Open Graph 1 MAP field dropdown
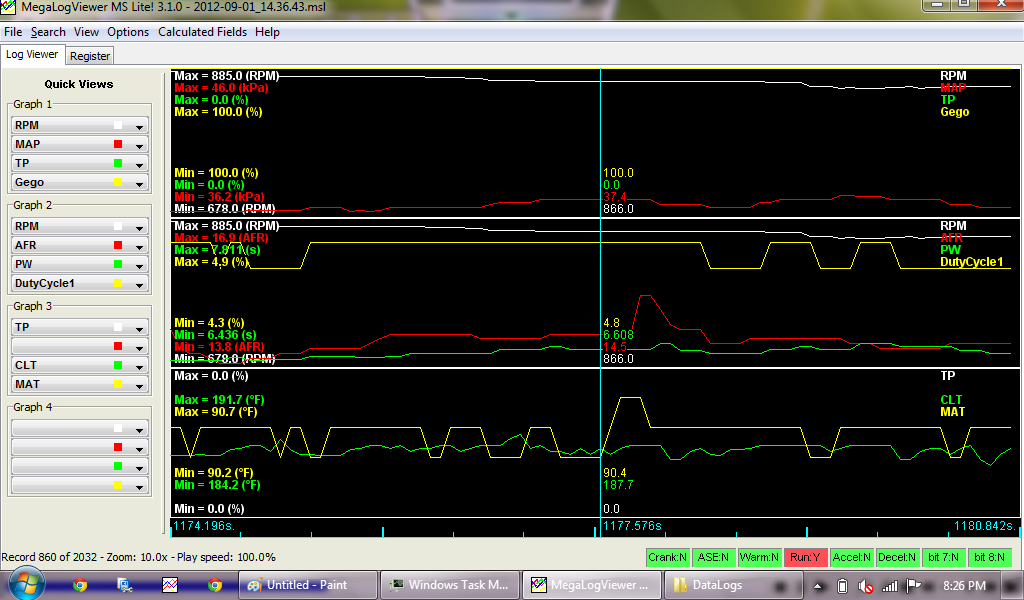This screenshot has width=1024, height=600. tap(139, 145)
